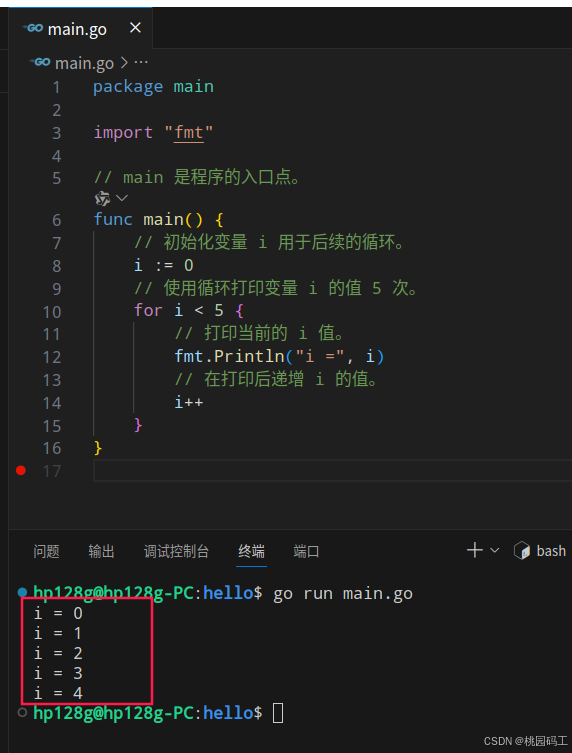572x753 pixels.
Task: Click the bash terminal shell icon
Action: (x=522, y=550)
